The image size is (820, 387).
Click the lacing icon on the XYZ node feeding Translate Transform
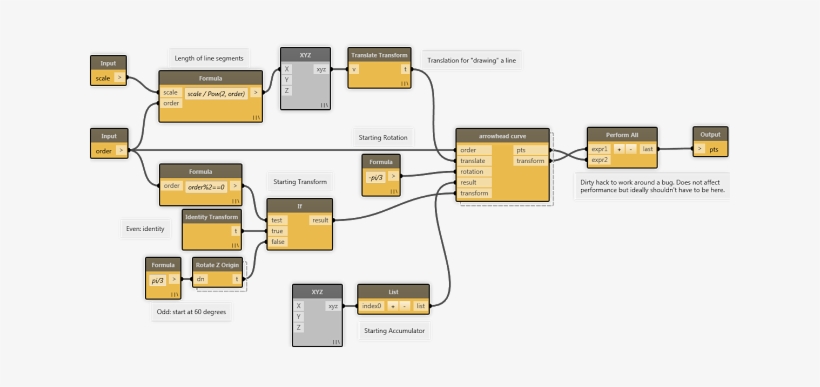coord(324,105)
